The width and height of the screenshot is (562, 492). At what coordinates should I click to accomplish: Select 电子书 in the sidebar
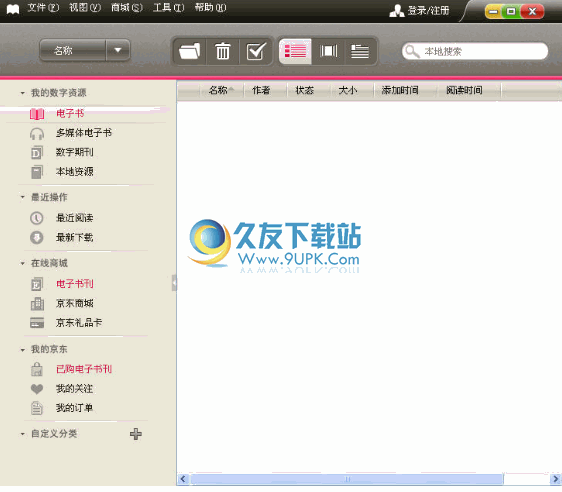point(70,114)
